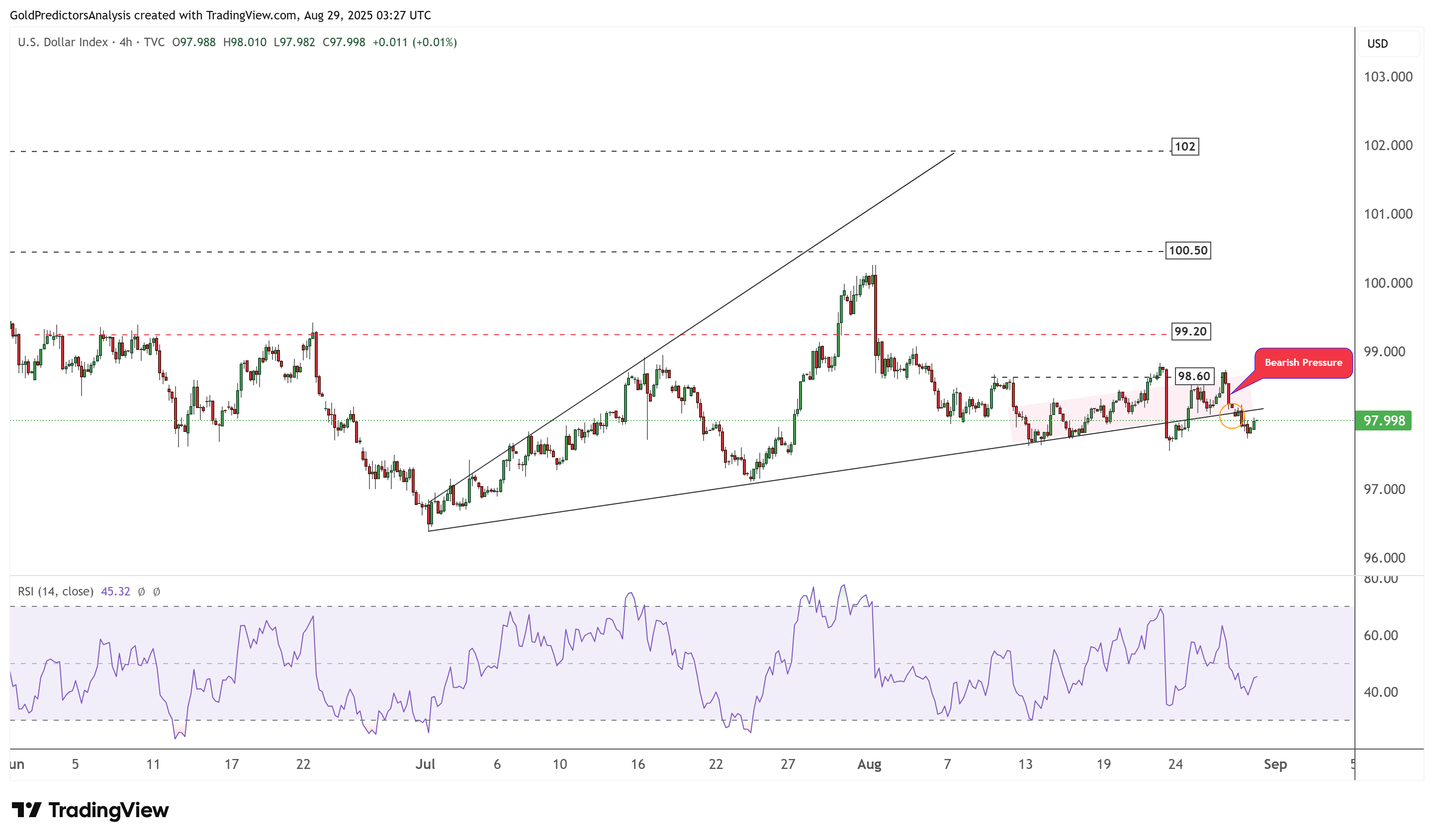Click the 102 resistance level label
The height and width of the screenshot is (840, 1434).
click(1185, 147)
